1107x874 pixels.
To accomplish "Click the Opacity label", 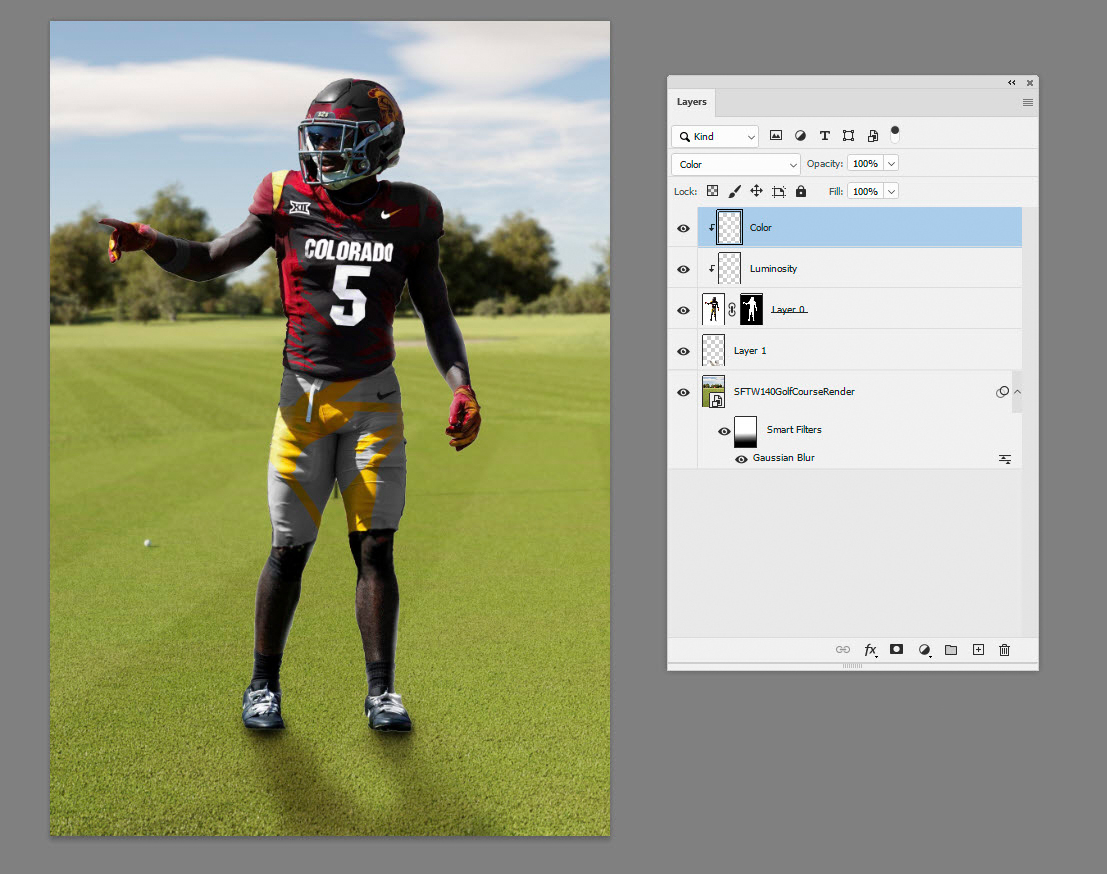I will point(825,164).
